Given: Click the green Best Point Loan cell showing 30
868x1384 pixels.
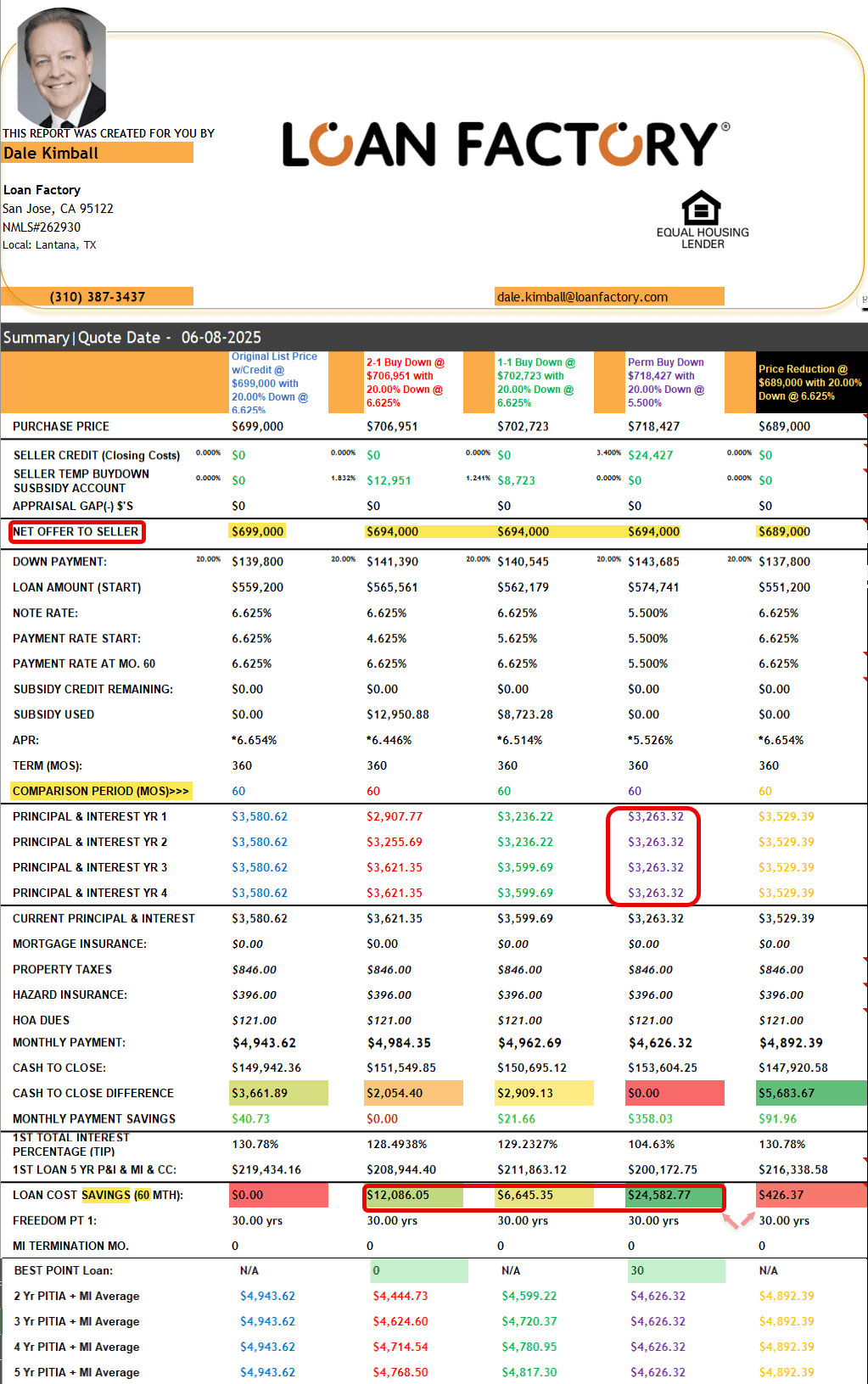Looking at the screenshot, I should click(x=675, y=1271).
